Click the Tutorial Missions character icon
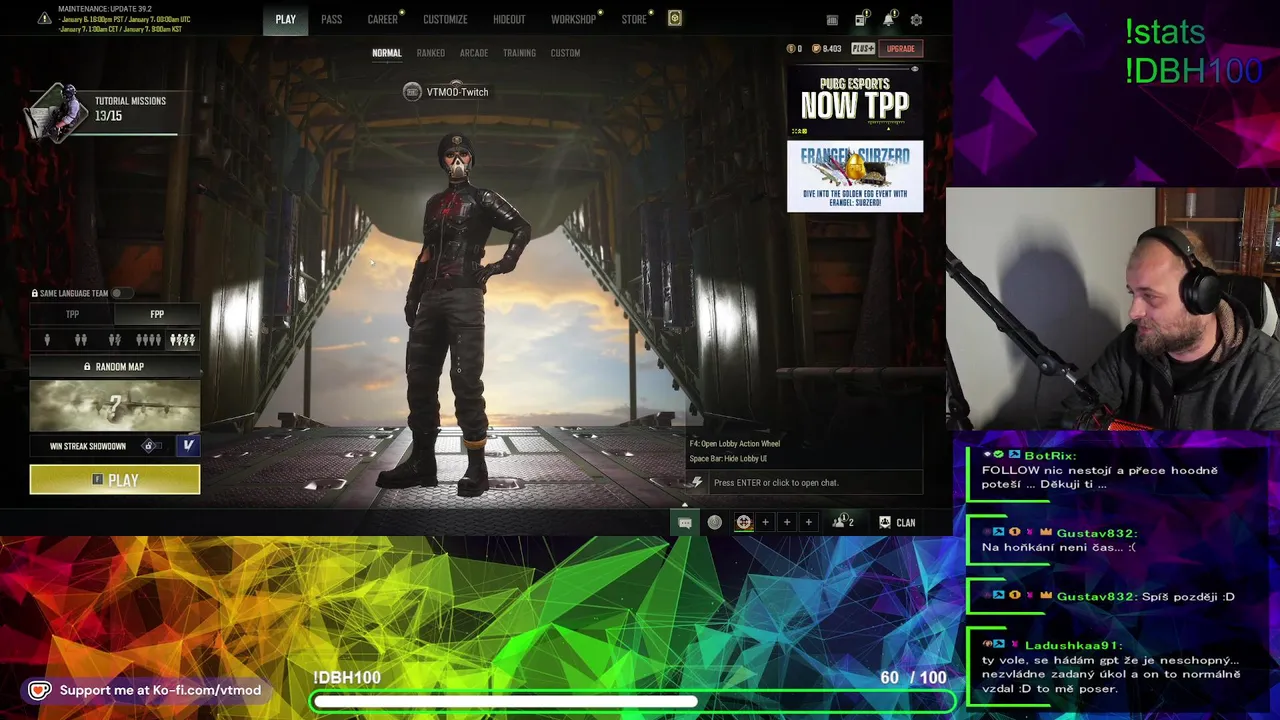This screenshot has height=720, width=1280. coord(57,112)
